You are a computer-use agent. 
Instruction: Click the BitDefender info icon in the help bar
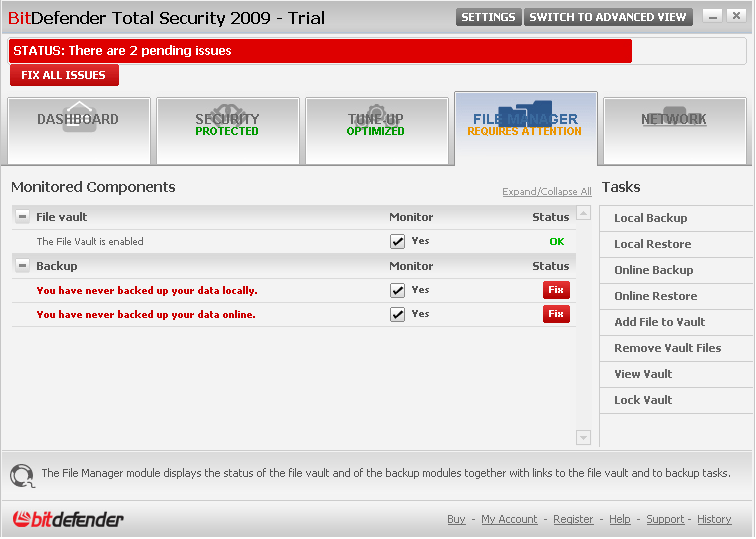click(22, 475)
